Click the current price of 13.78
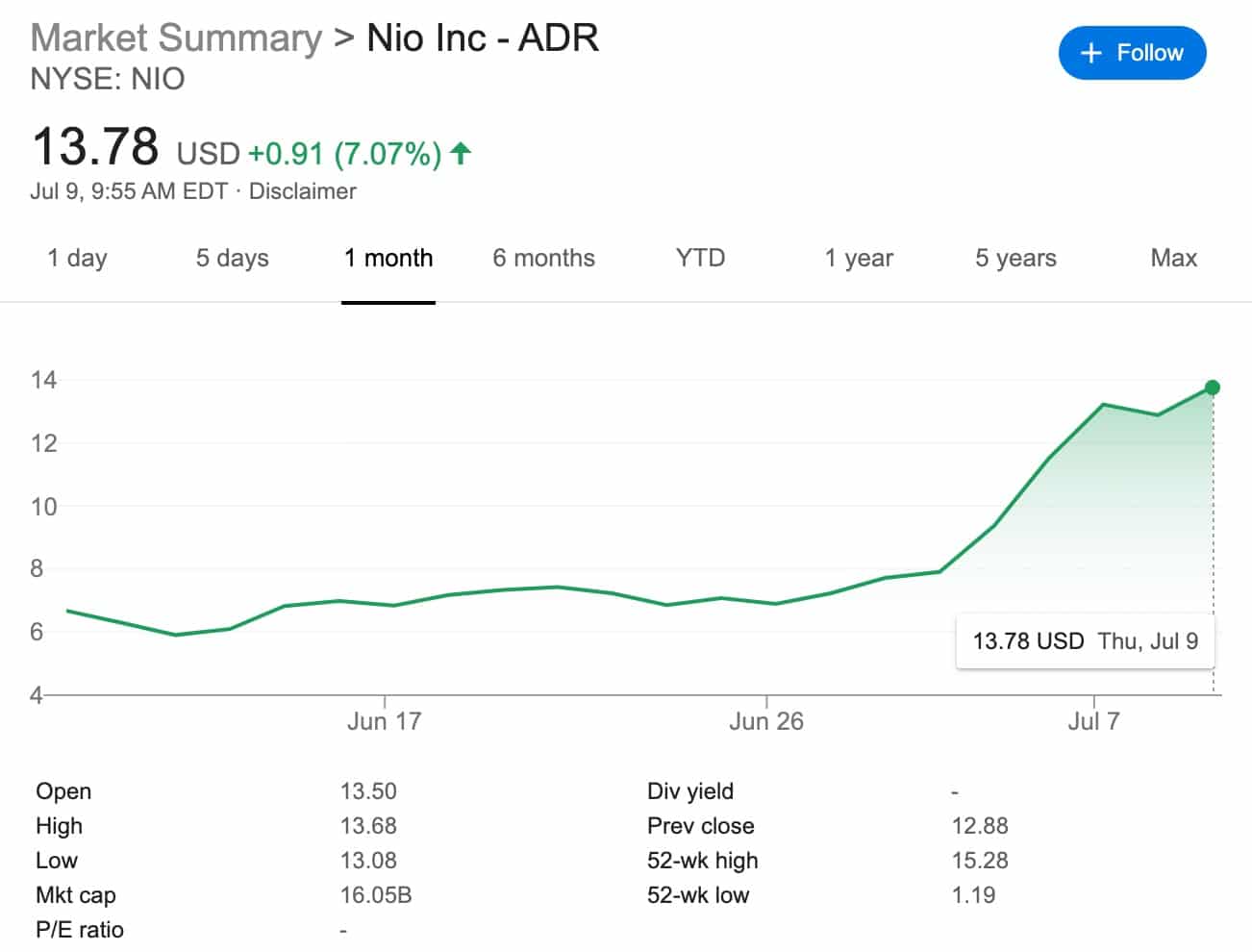 (x=96, y=146)
